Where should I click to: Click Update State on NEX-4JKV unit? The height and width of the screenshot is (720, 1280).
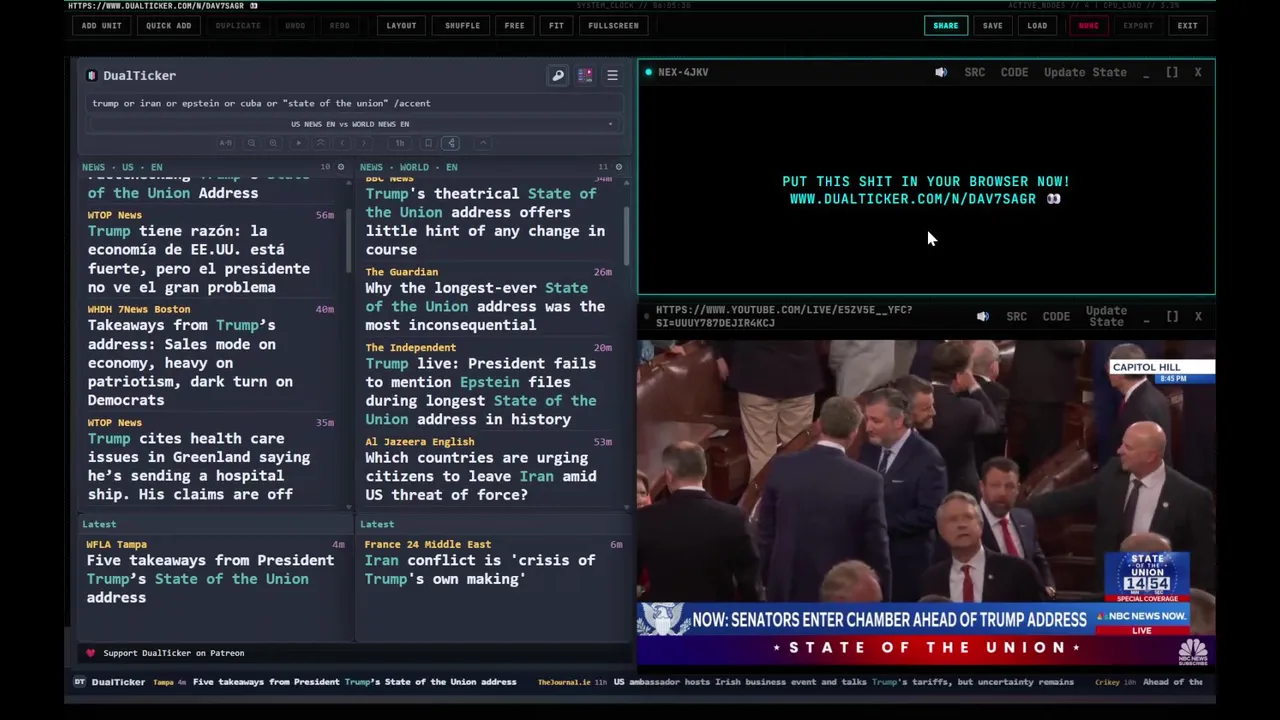pyautogui.click(x=1085, y=72)
